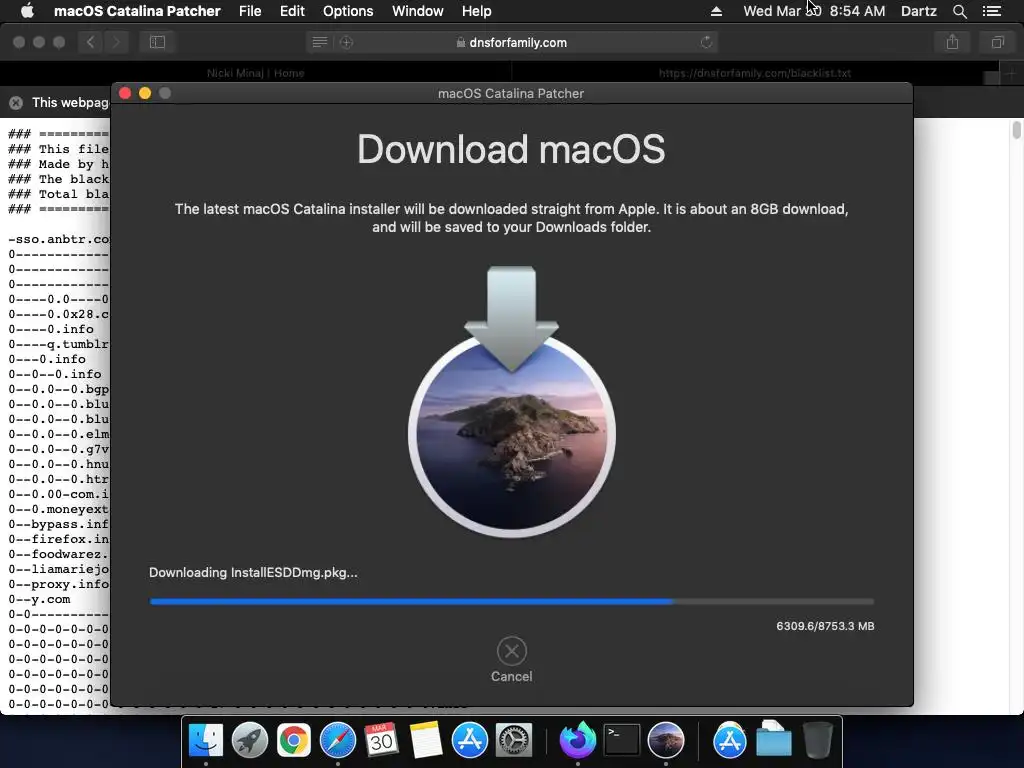The height and width of the screenshot is (768, 1024).
Task: Open the Apple menu
Action: (x=27, y=11)
